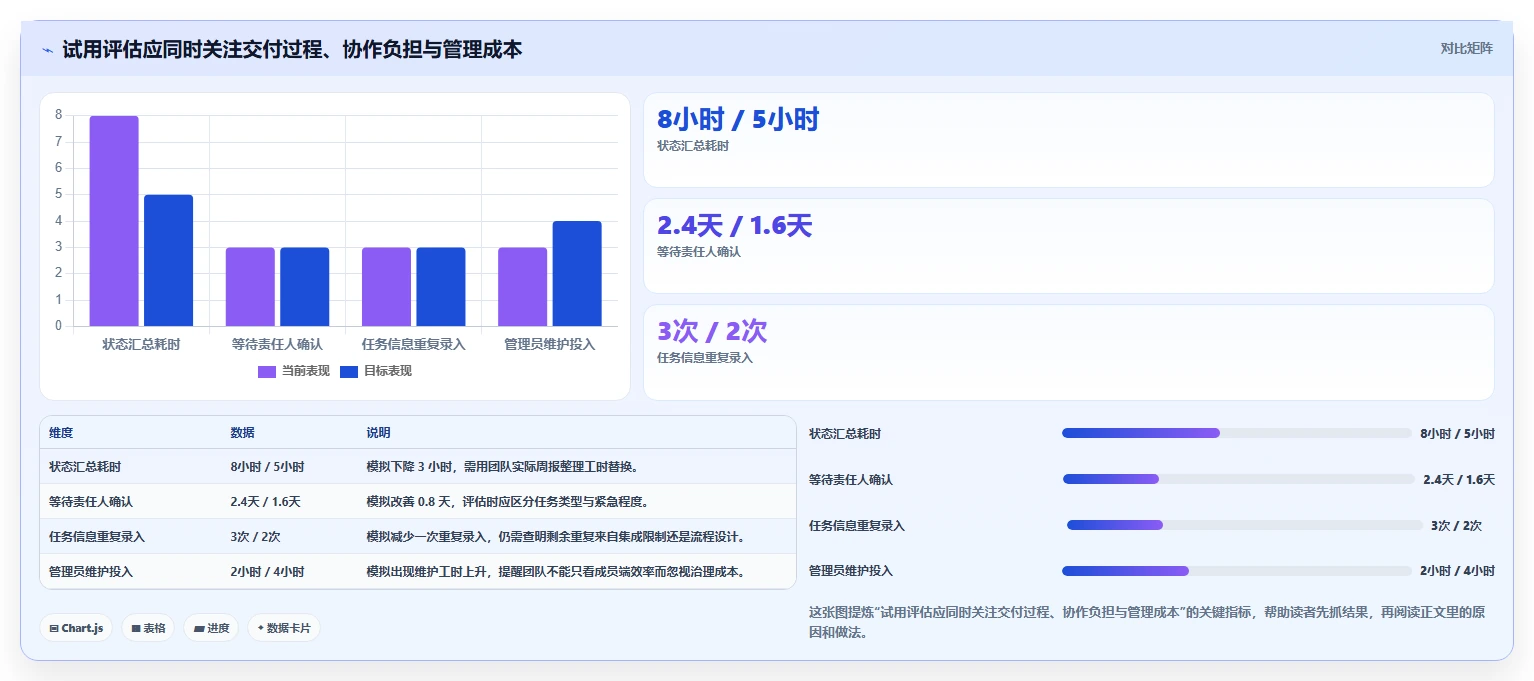Click the purple 等待责任人确认 chart bar
Image resolution: width=1534 pixels, height=681 pixels.
click(250, 287)
